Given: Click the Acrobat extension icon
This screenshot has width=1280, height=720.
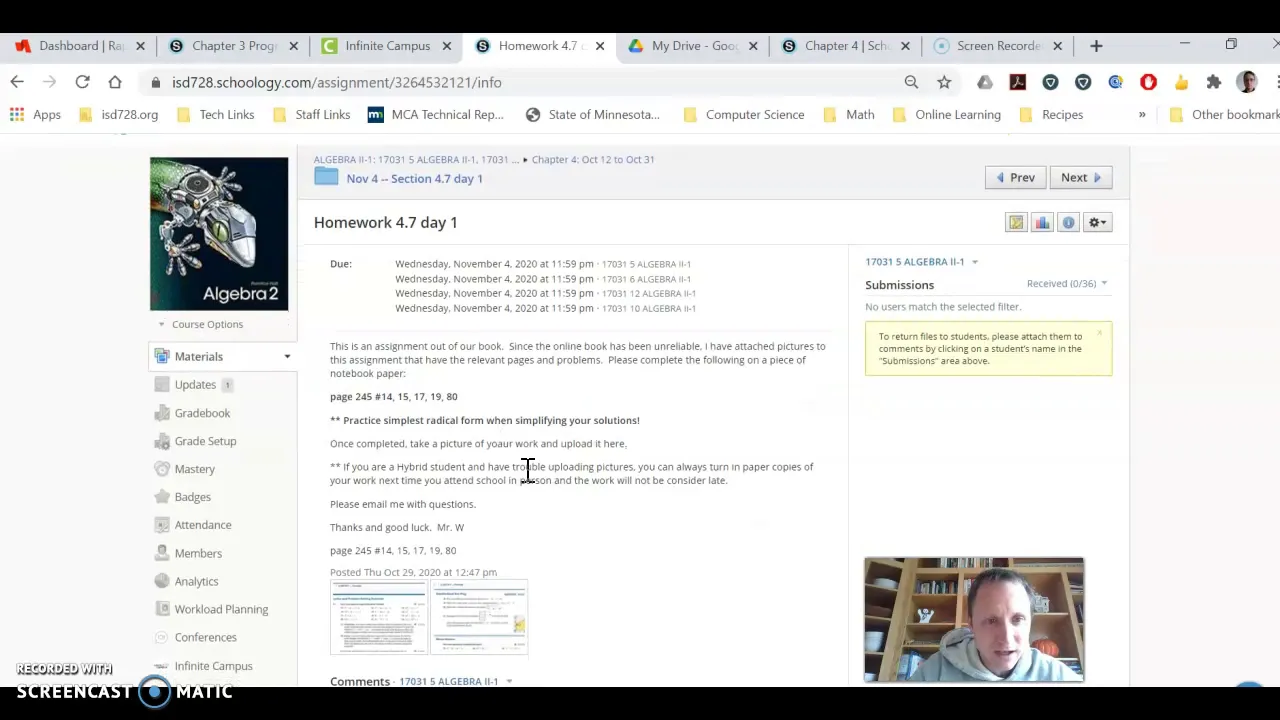Looking at the screenshot, I should [x=1018, y=82].
